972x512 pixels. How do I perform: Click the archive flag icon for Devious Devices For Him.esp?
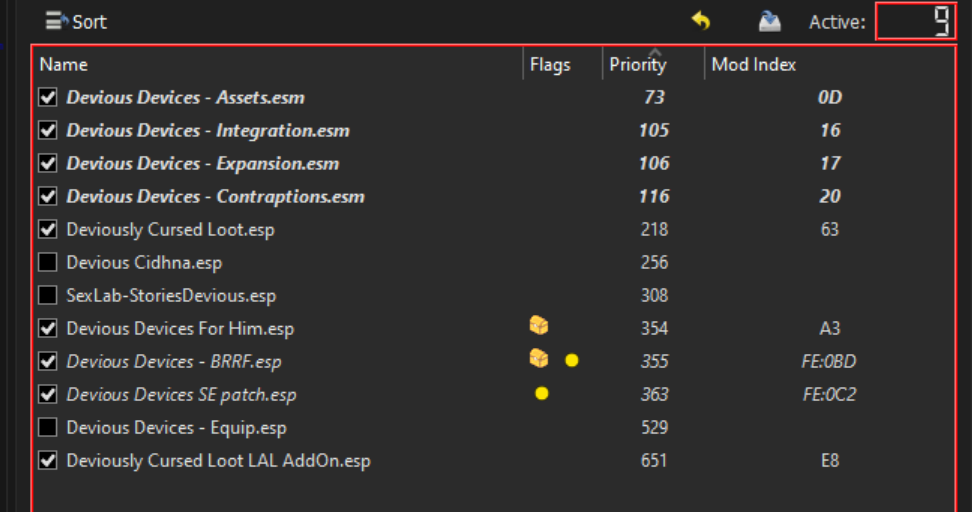coord(539,325)
